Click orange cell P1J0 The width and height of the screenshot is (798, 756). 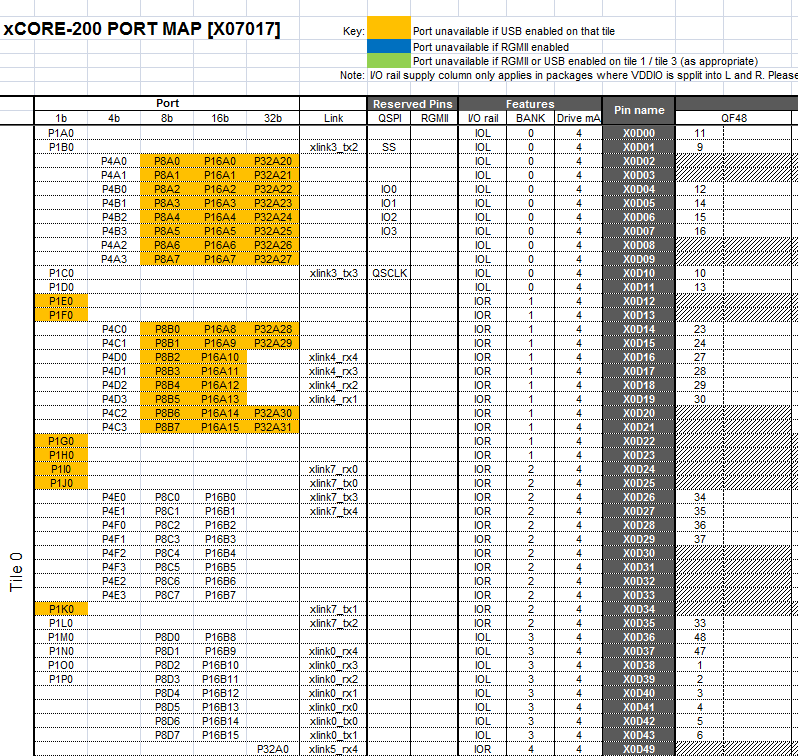point(61,483)
